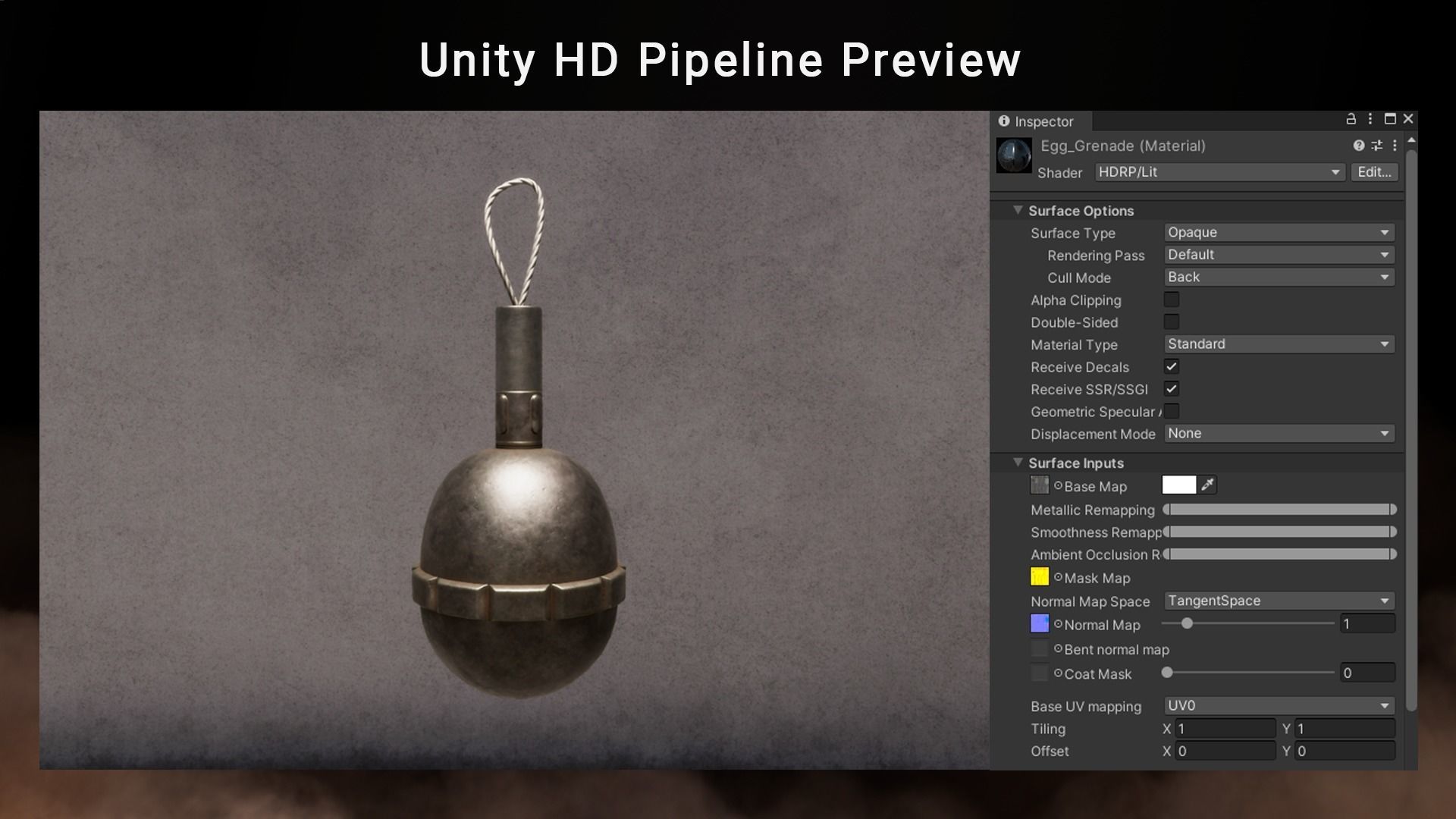Enable Geometric Specular checkbox
This screenshot has width=1456, height=819.
[x=1172, y=411]
